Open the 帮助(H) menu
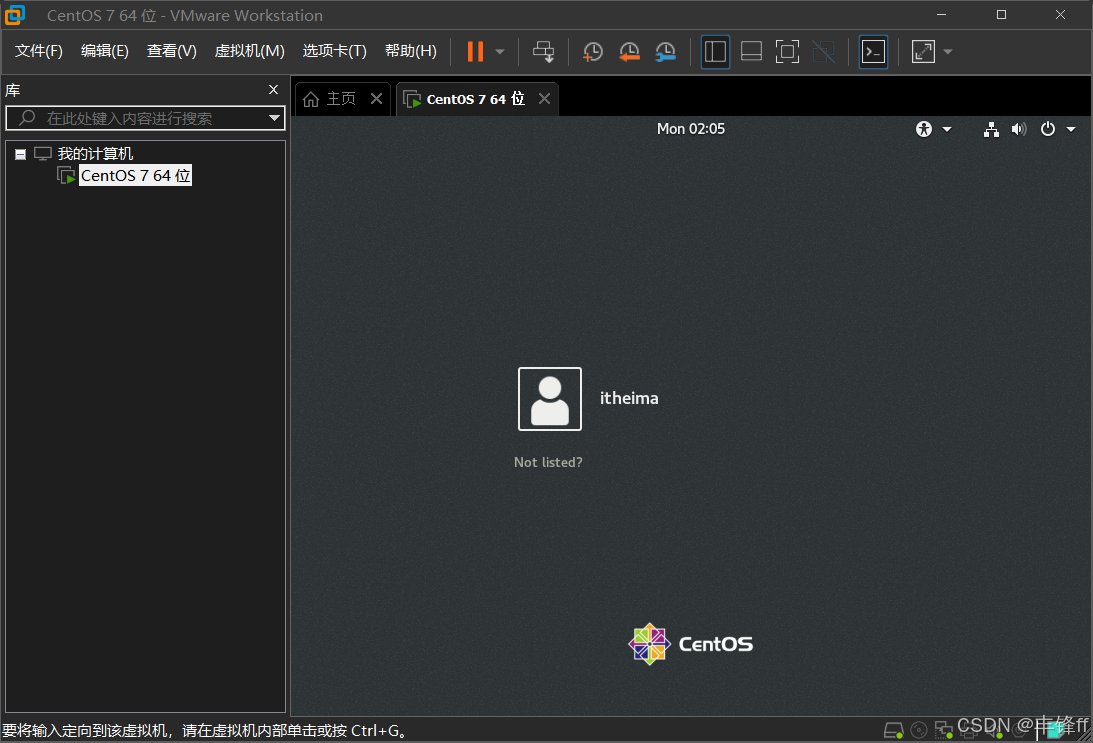The image size is (1093, 743). pos(411,51)
